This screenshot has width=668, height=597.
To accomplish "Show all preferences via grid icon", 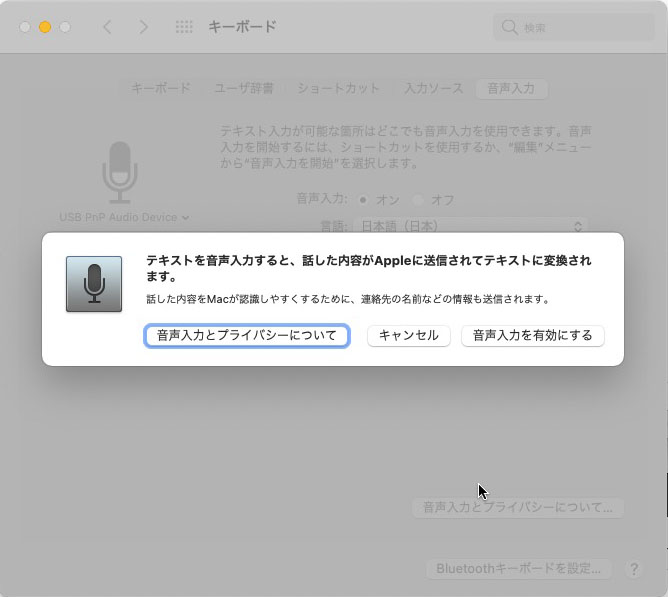I will pos(184,27).
